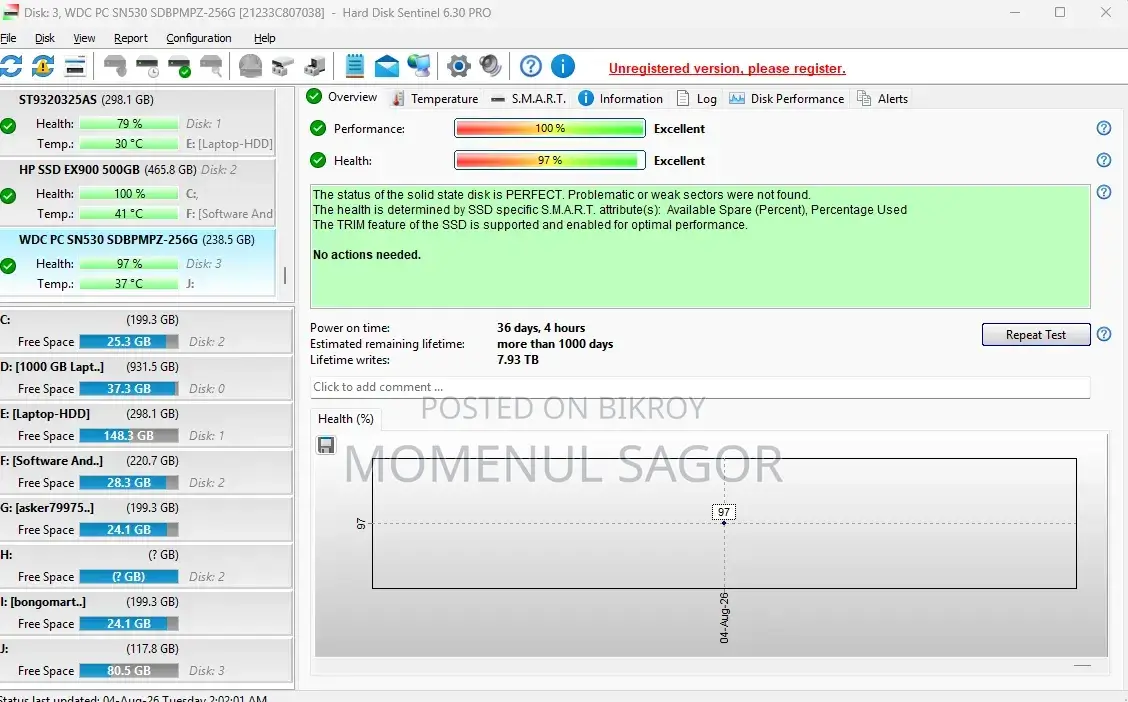Select the I: [bongomart..] partition
Screen dimensions: 1128x702
click(x=146, y=612)
